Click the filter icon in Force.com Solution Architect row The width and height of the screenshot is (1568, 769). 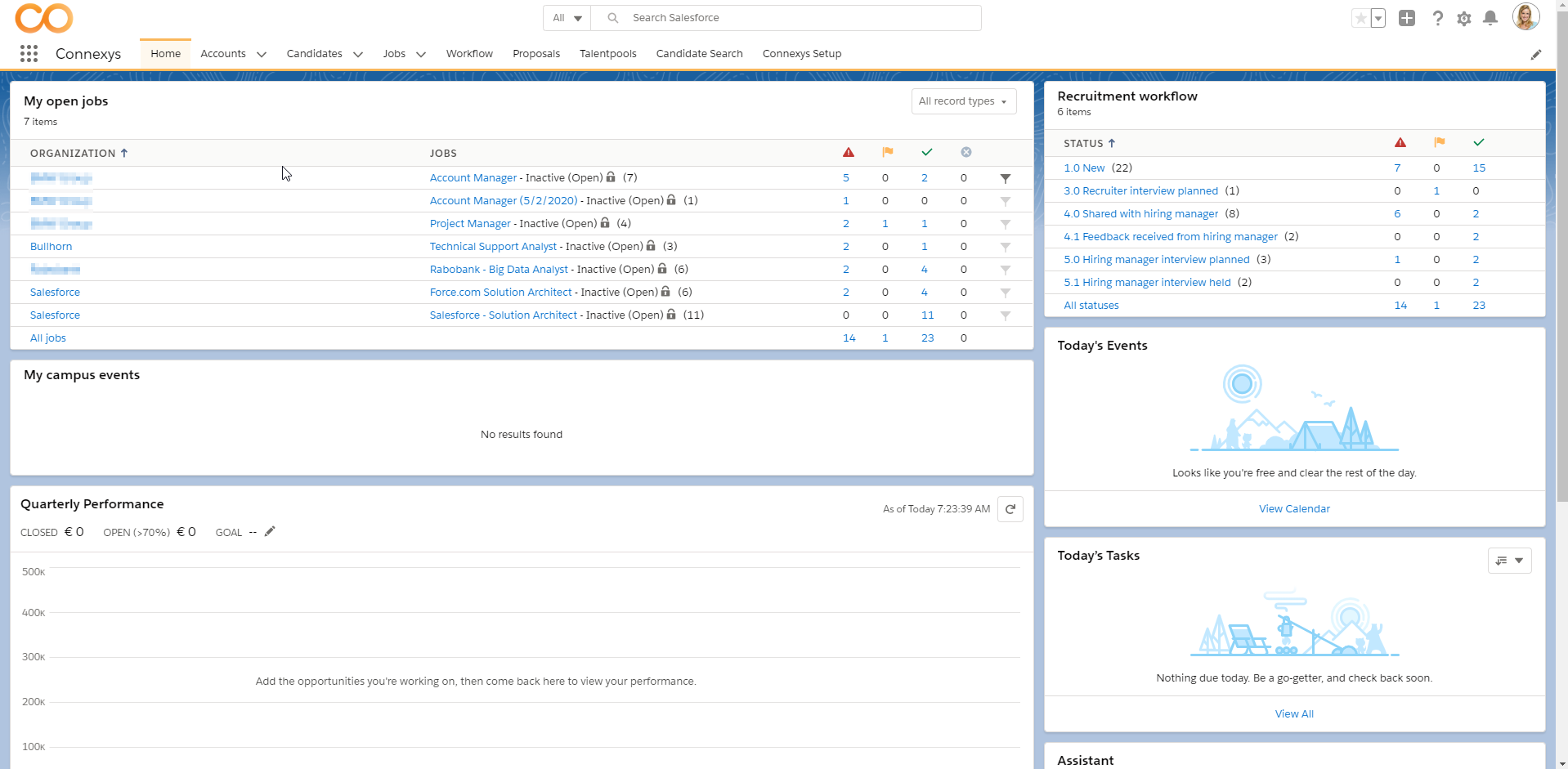tap(1006, 293)
